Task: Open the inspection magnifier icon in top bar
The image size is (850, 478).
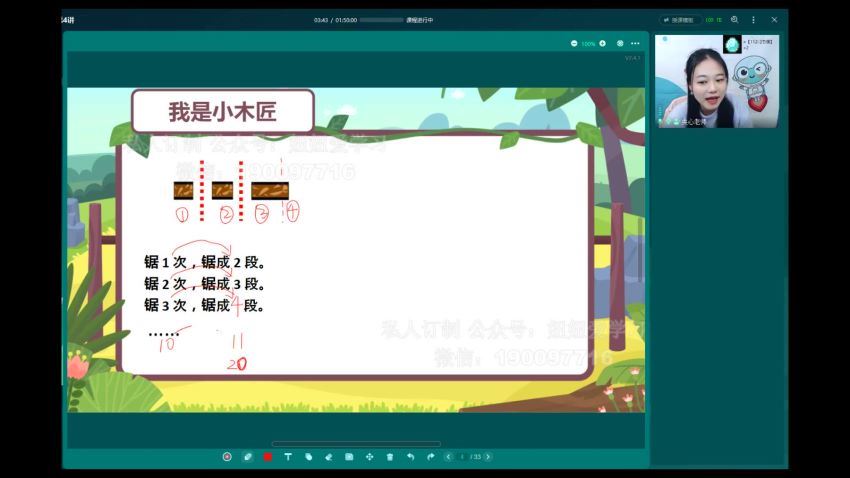Action: point(735,20)
